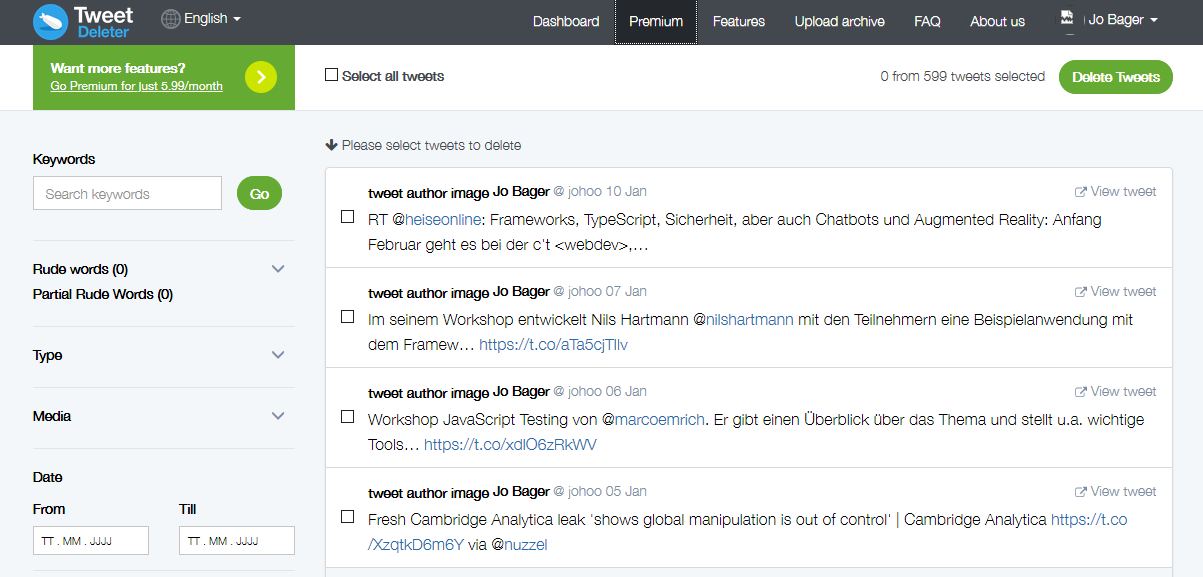Check the Select all tweets checkbox
Screen dimensions: 1203x577
click(x=332, y=75)
